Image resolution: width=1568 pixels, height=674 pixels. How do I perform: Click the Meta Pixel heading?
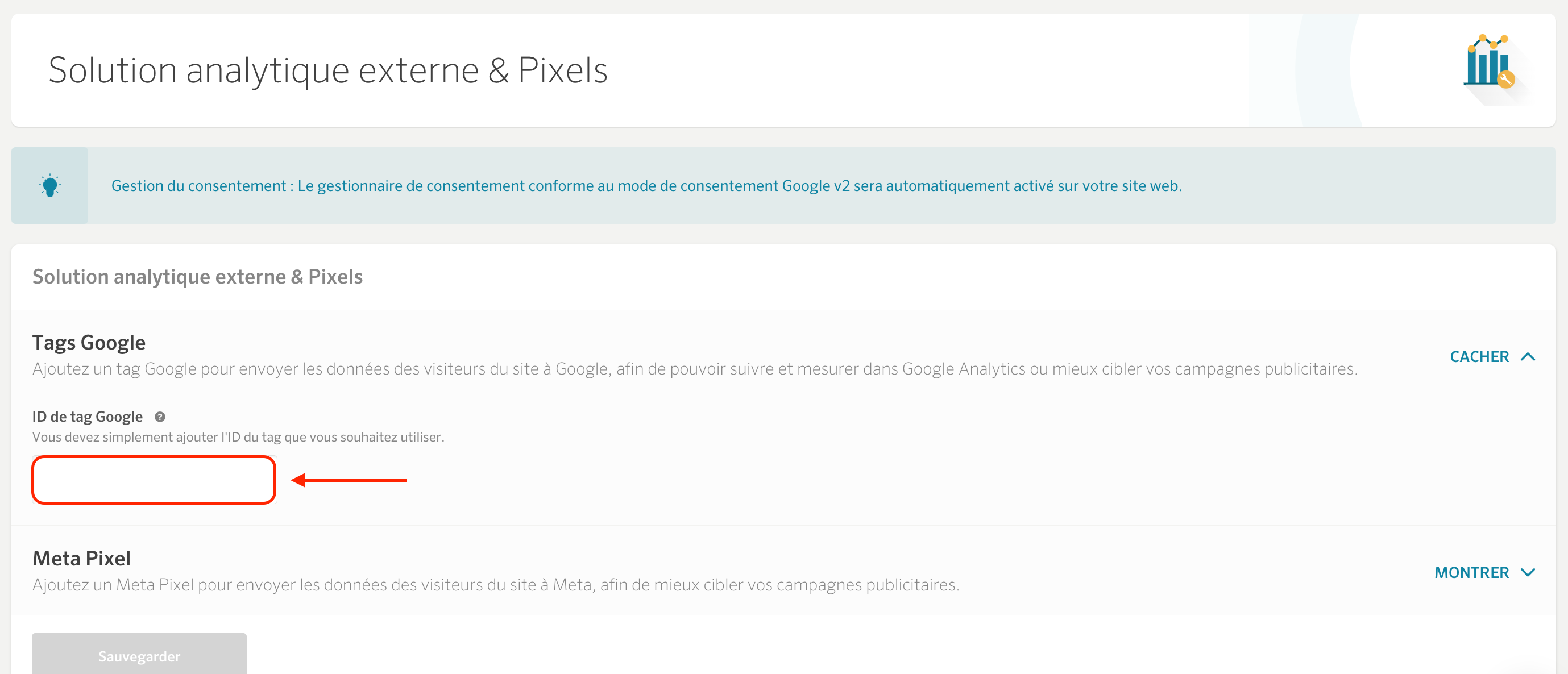[x=81, y=559]
